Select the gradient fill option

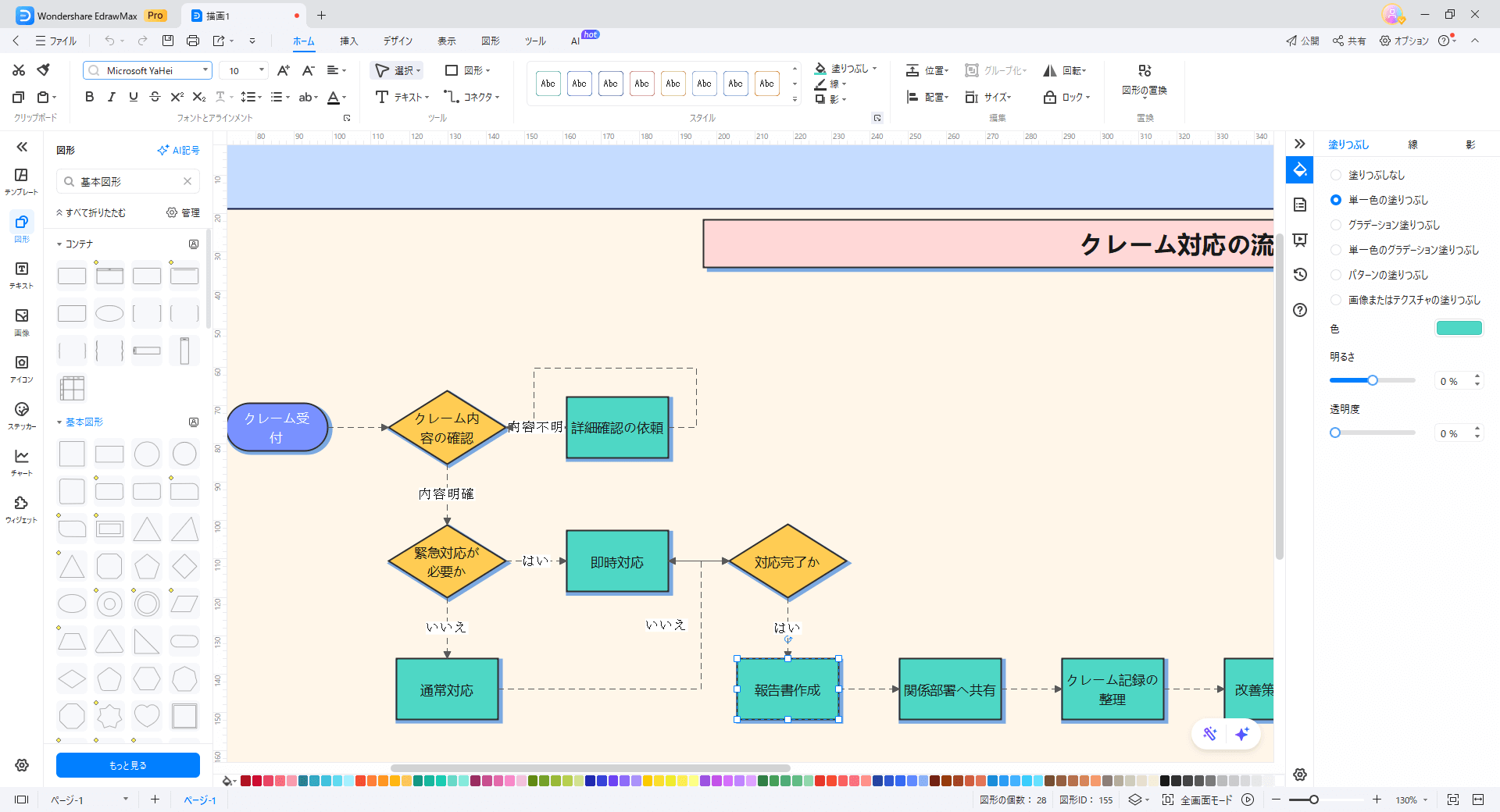click(1336, 225)
